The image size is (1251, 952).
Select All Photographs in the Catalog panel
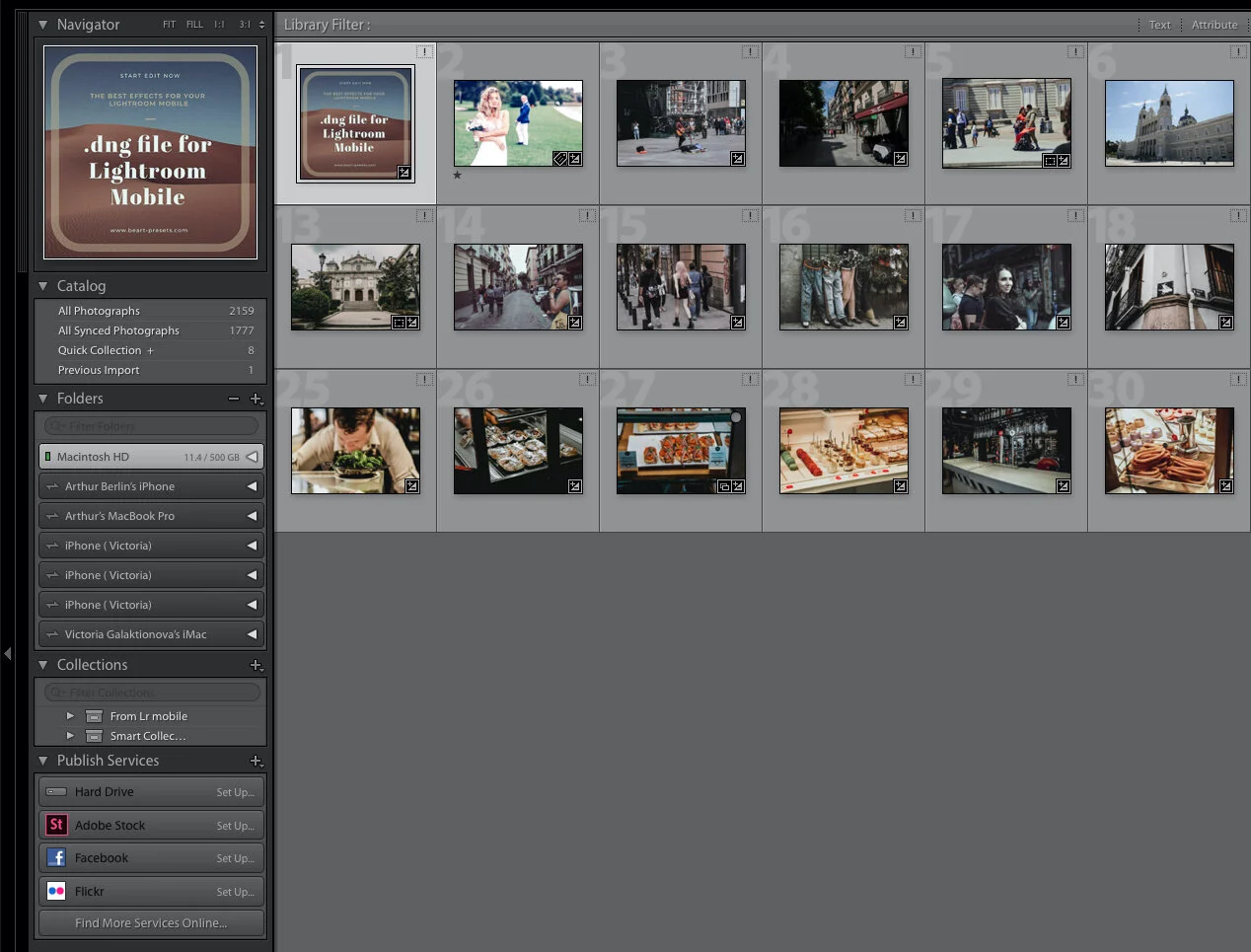coord(99,310)
